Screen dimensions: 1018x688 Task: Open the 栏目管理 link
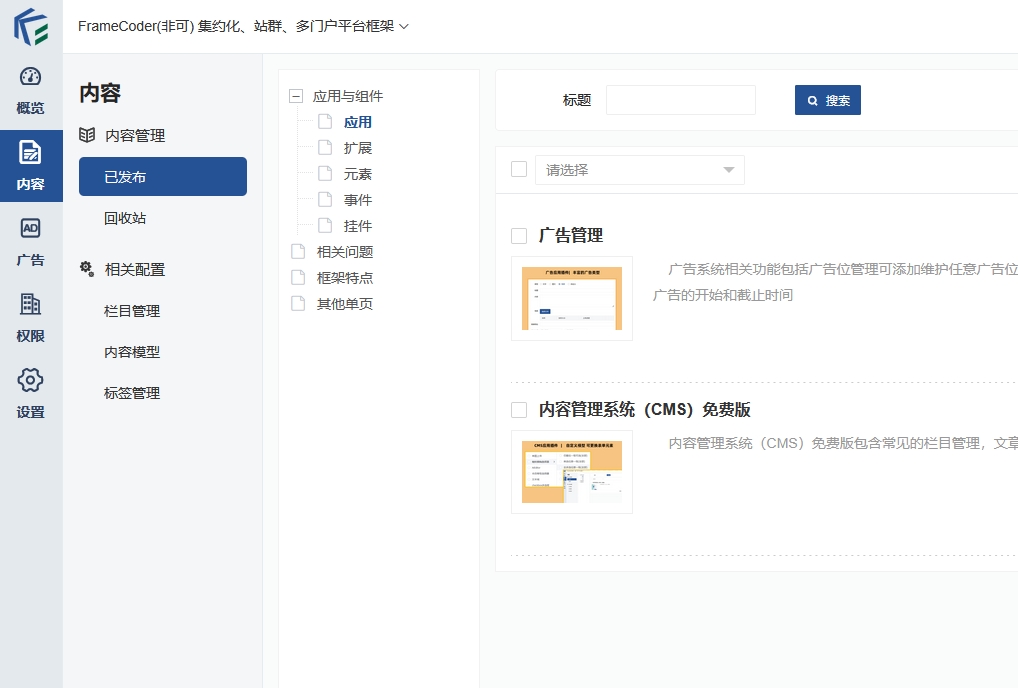tap(132, 311)
